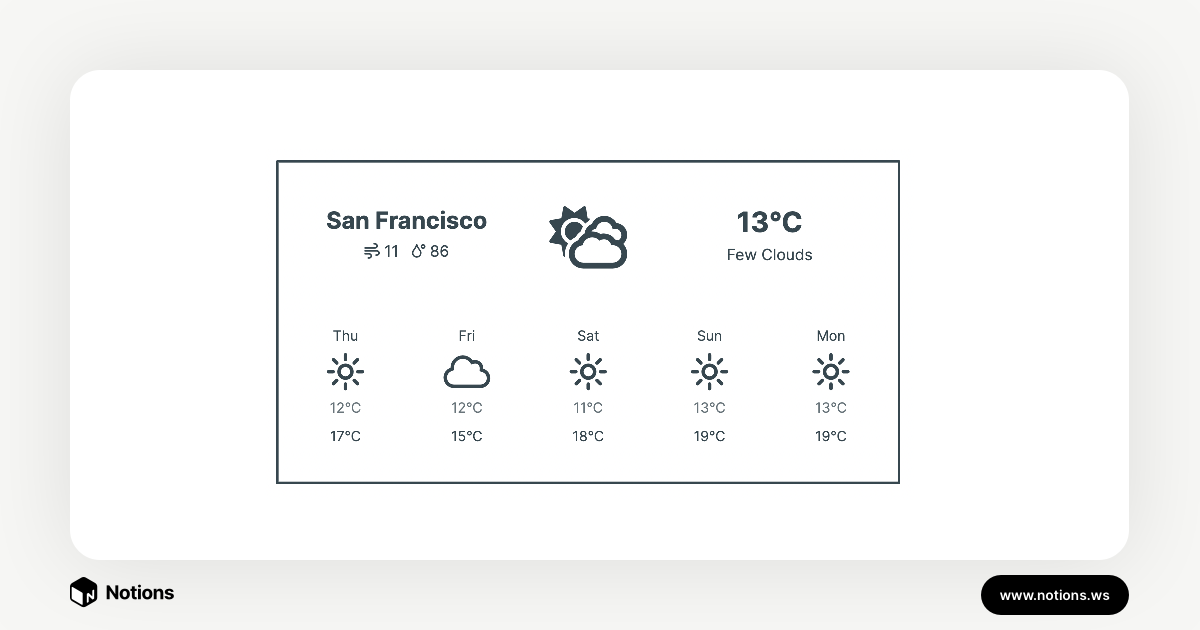Click the San Francisco city title
This screenshot has width=1200, height=630.
[406, 220]
